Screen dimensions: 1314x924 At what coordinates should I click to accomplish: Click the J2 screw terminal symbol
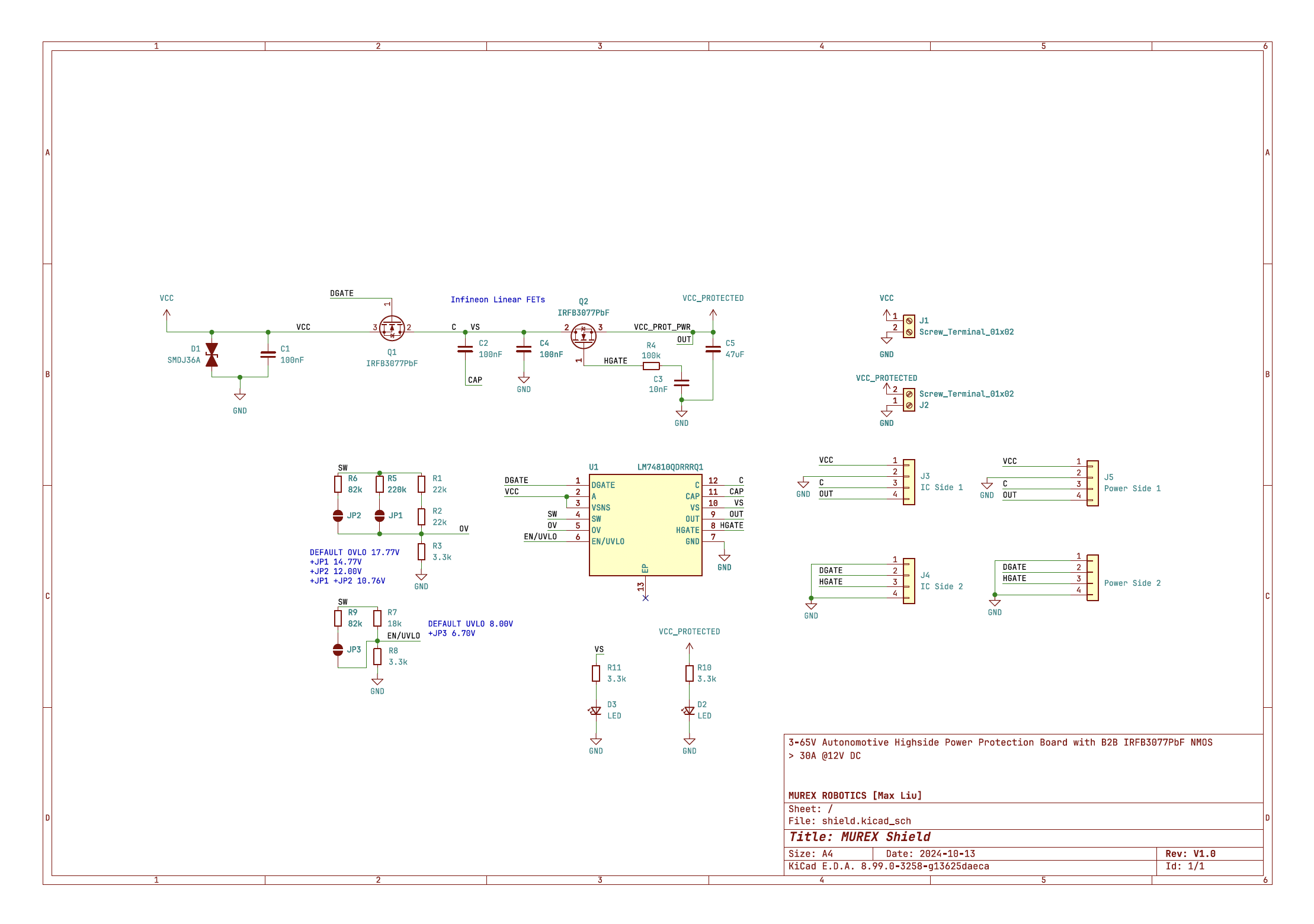coord(909,400)
